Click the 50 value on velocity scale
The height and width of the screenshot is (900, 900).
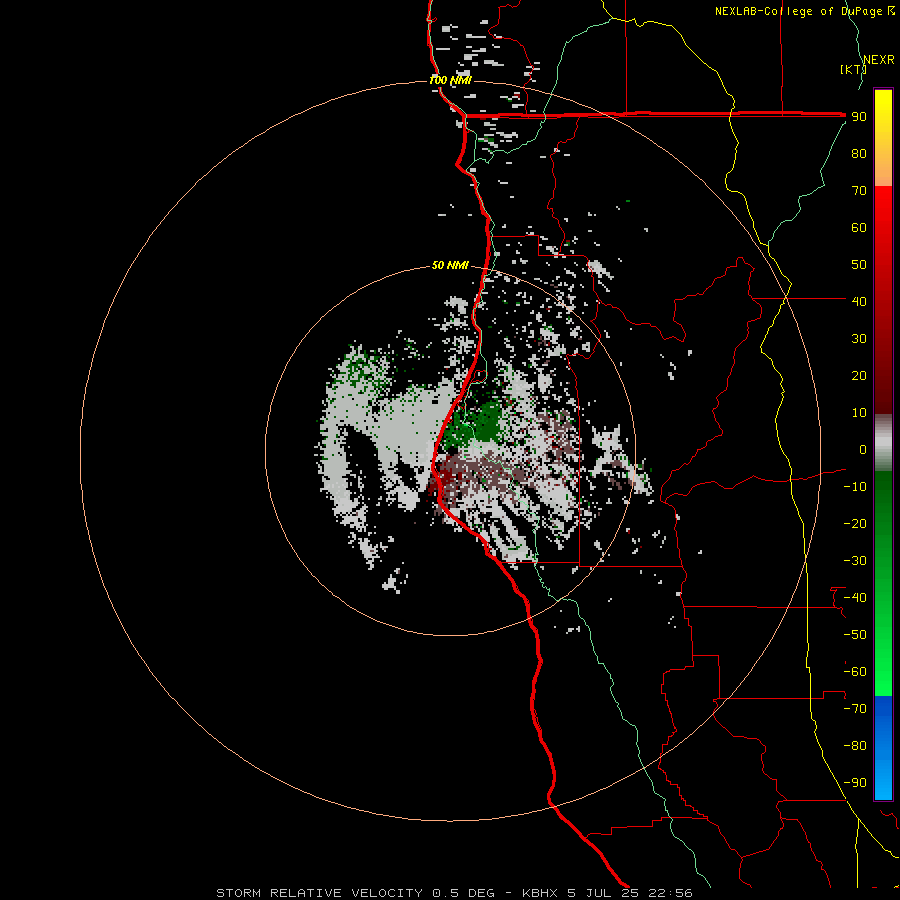(859, 265)
